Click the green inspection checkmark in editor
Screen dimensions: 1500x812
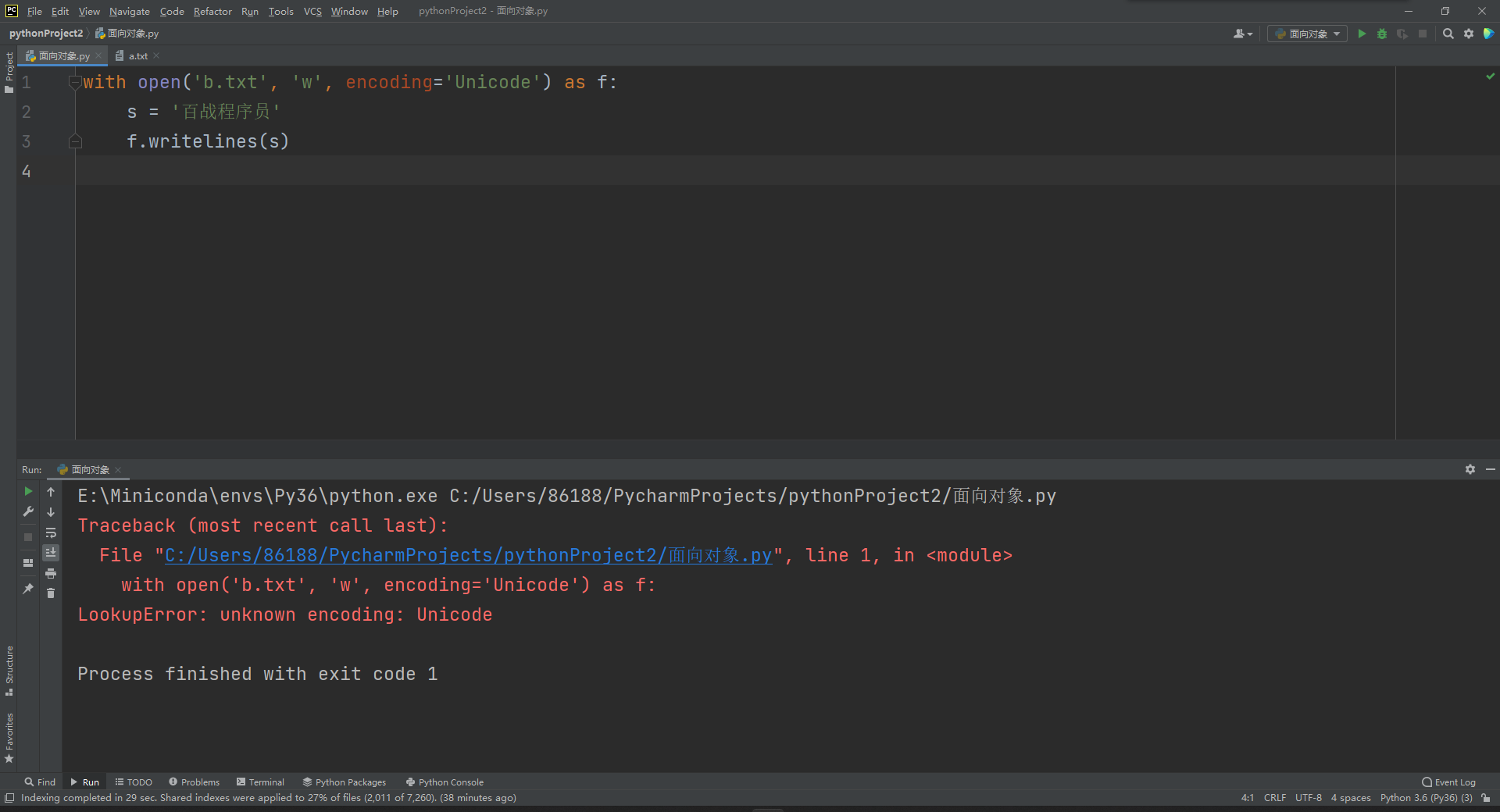coord(1491,76)
